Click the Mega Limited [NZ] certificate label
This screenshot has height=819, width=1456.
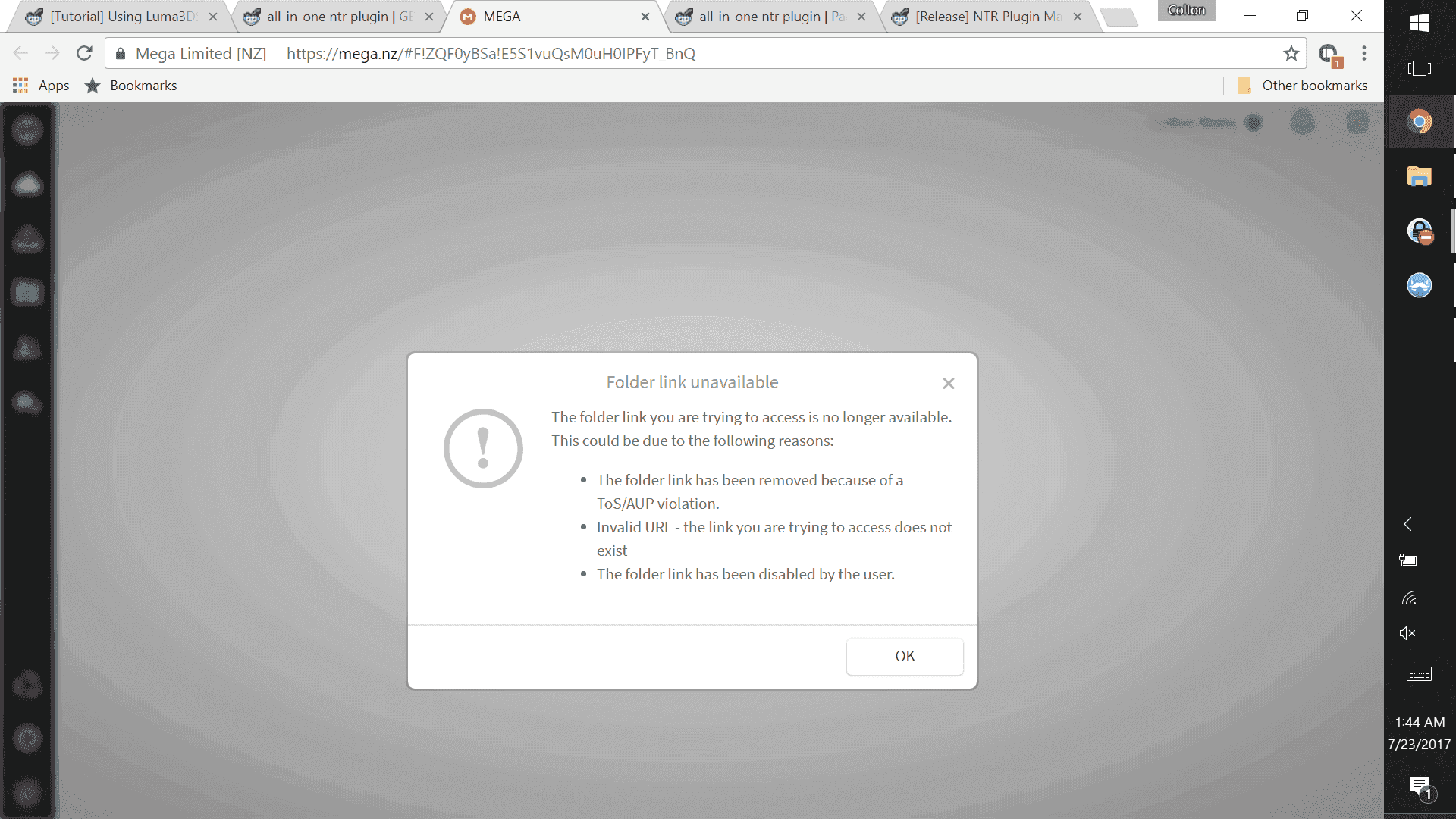(x=201, y=54)
